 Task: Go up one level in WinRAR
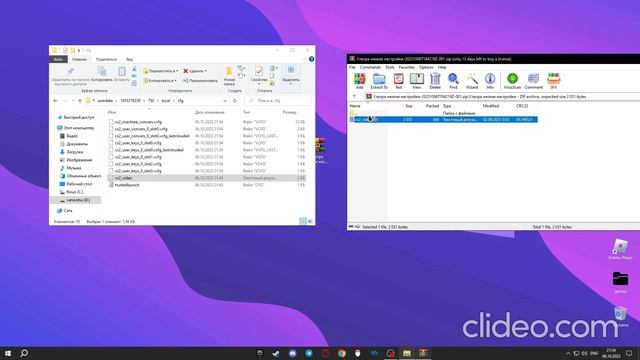pyautogui.click(x=354, y=97)
